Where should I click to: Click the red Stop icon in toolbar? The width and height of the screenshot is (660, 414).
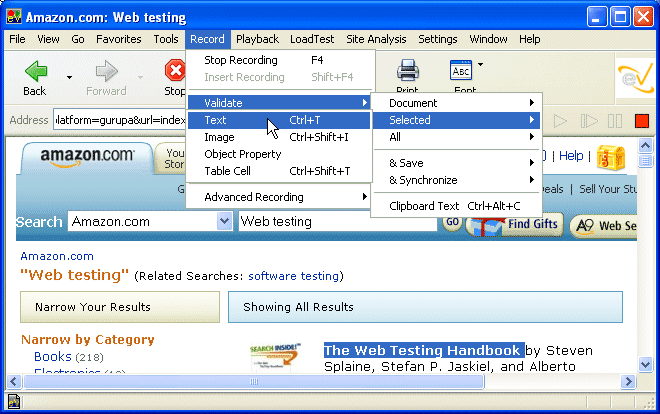click(x=175, y=70)
